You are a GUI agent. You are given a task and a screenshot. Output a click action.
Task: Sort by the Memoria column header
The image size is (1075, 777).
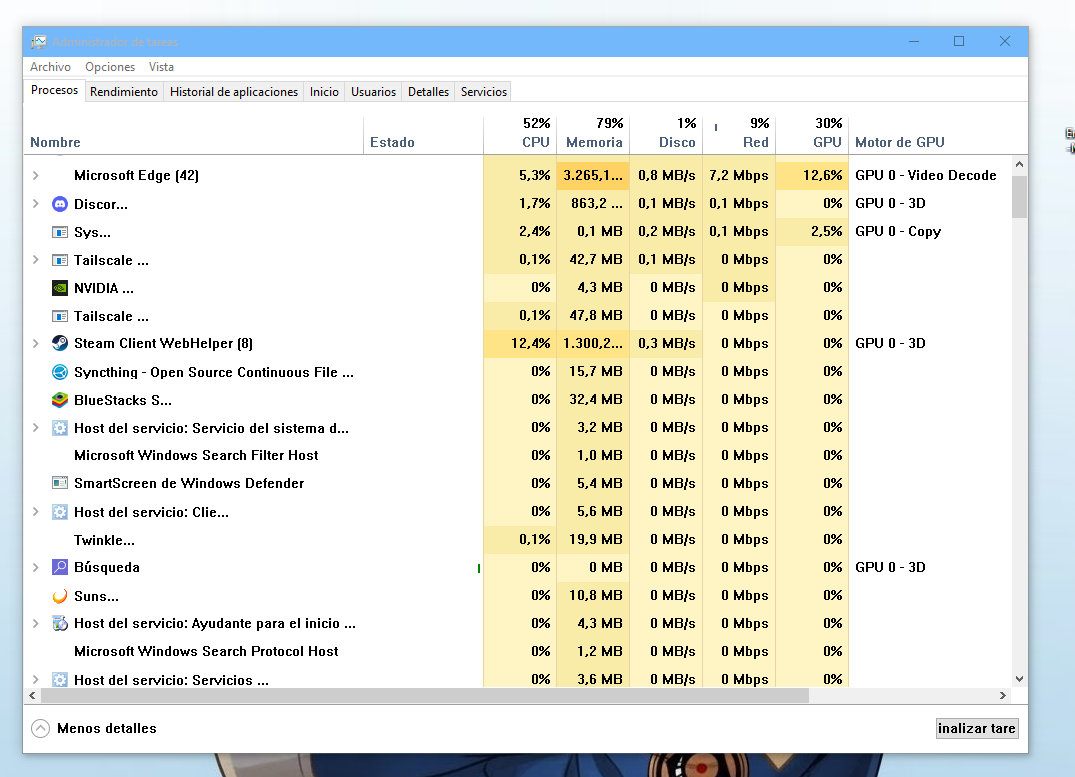(593, 135)
